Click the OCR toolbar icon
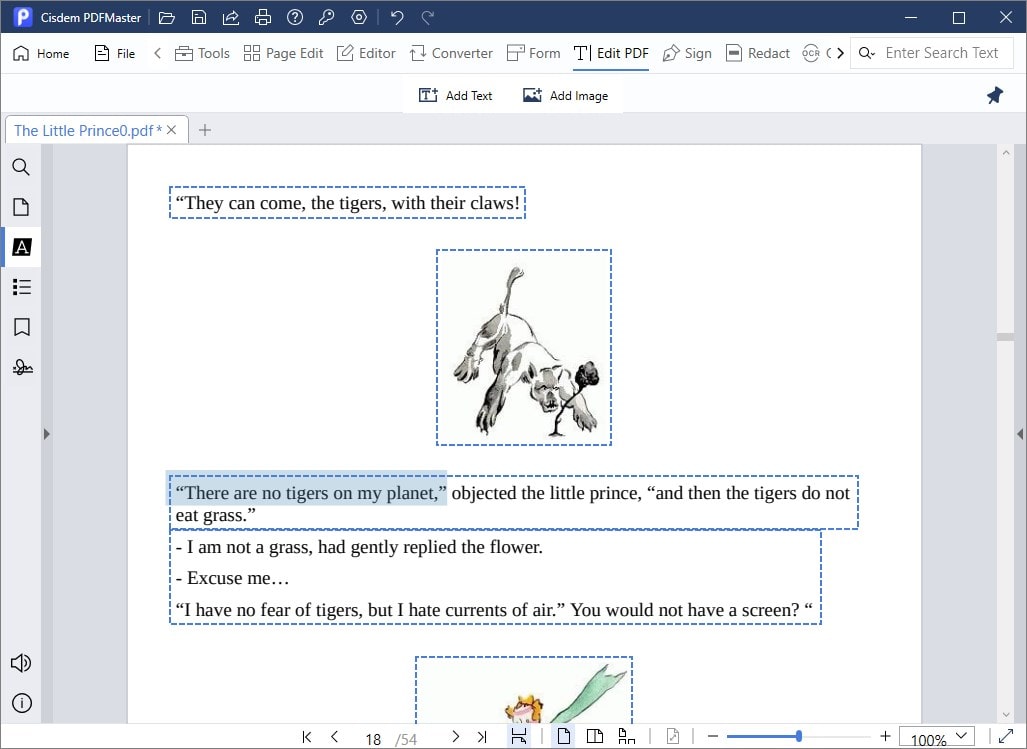Screen dimensions: 1027x749 811,53
